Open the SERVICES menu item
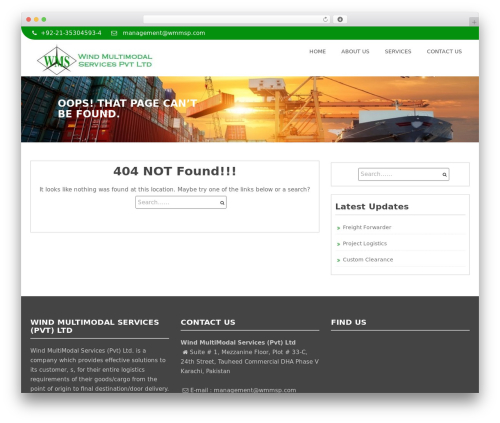The image size is (500, 423). pyautogui.click(x=398, y=52)
